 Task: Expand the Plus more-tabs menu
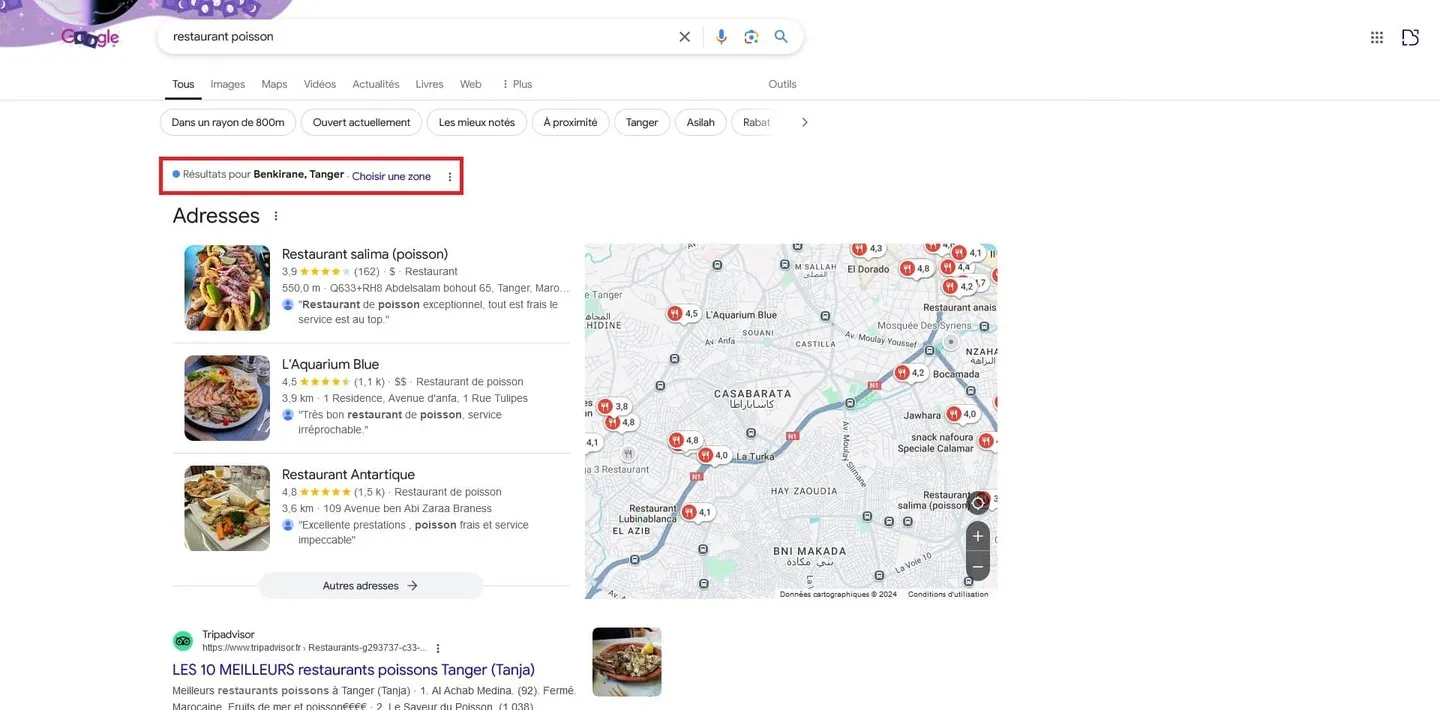pos(517,84)
